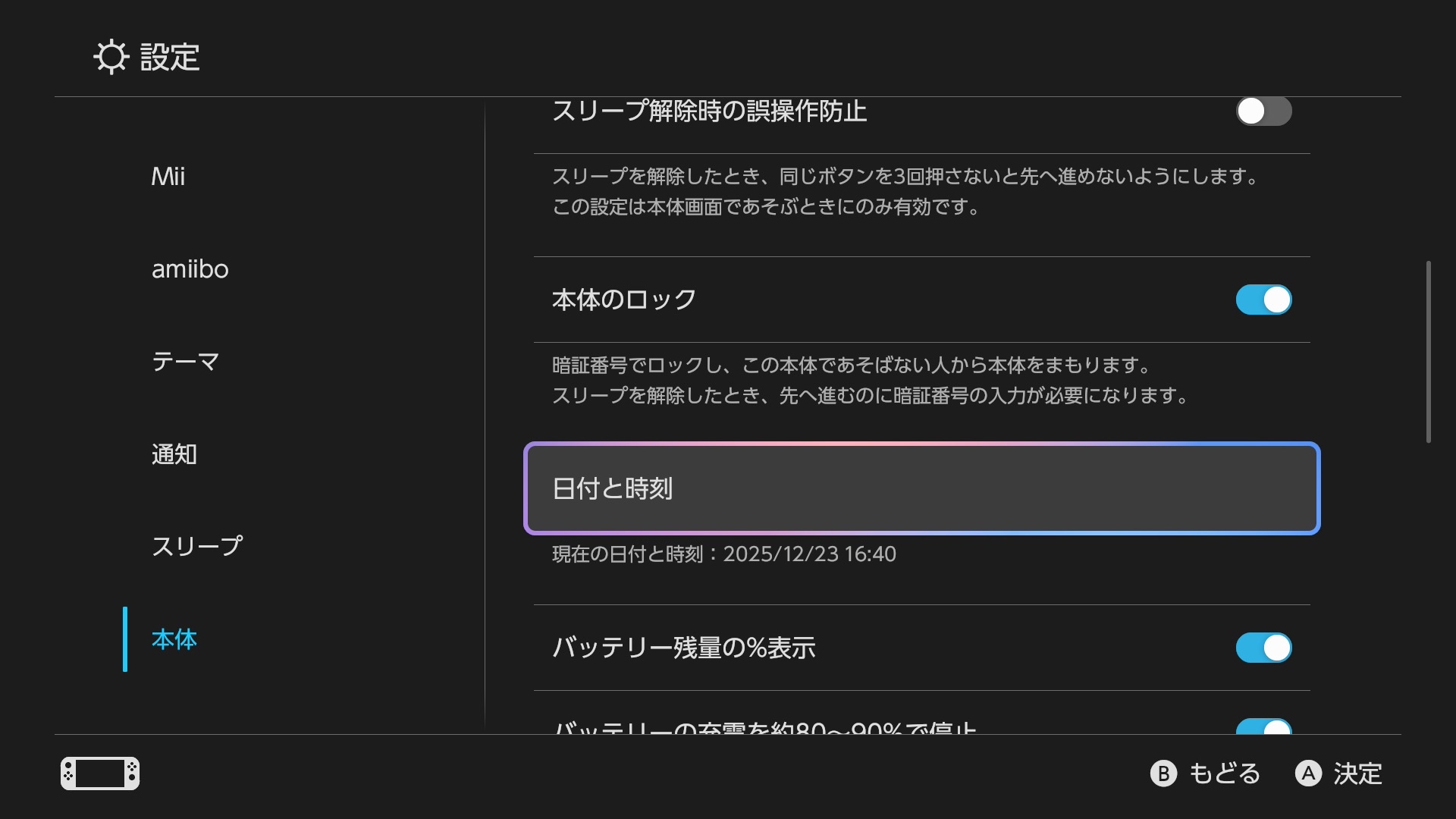Turn off the バッテリー残量の%表示 toggle
This screenshot has height=819, width=1456.
pos(1263,648)
